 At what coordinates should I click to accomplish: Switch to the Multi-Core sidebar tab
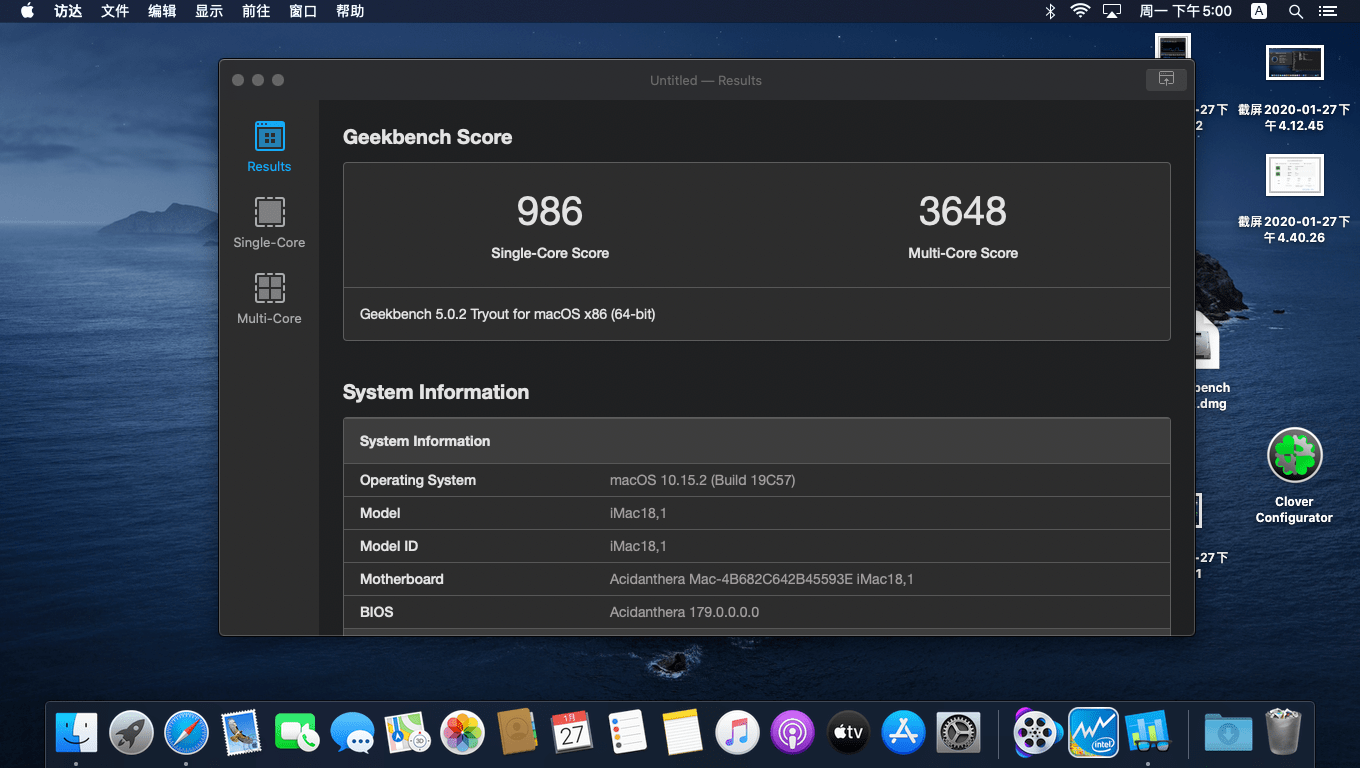pyautogui.click(x=269, y=299)
